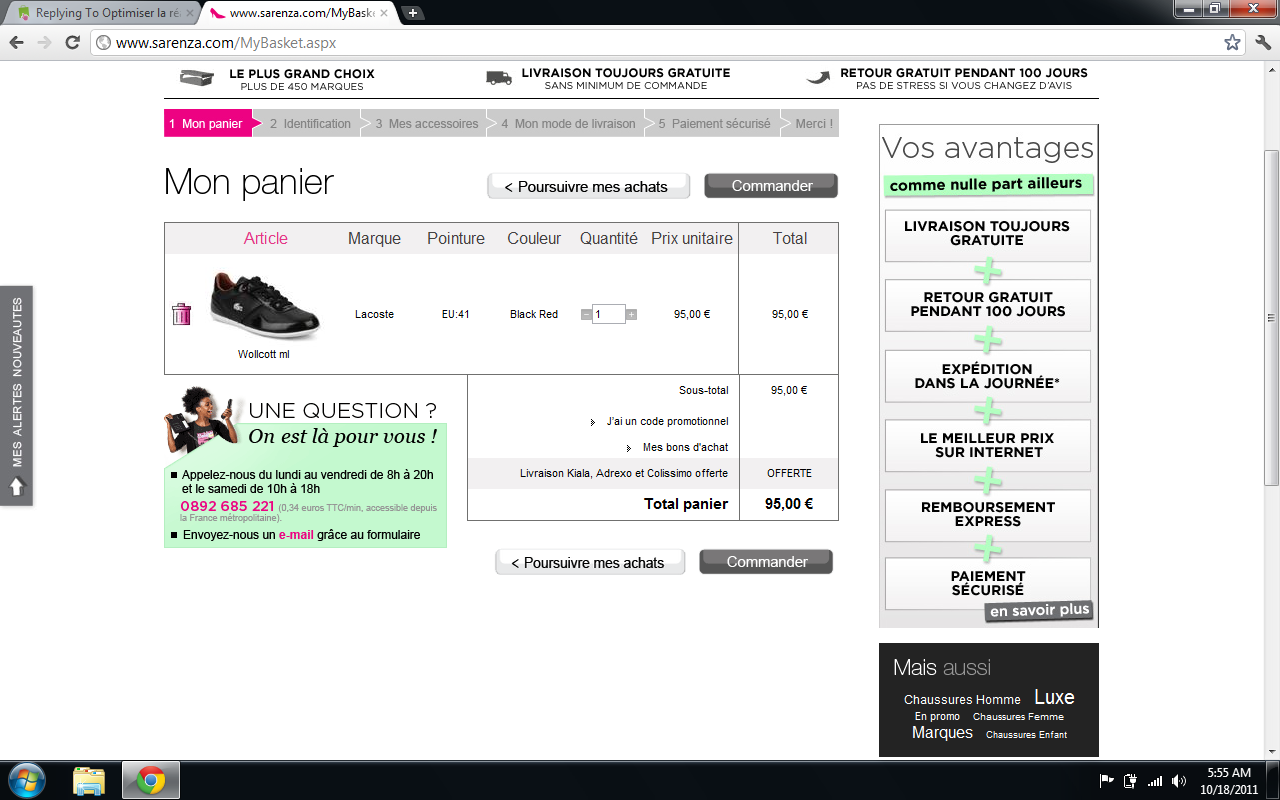The height and width of the screenshot is (800, 1280).
Task: Click Le meilleur prix sur internet box
Action: (987, 445)
